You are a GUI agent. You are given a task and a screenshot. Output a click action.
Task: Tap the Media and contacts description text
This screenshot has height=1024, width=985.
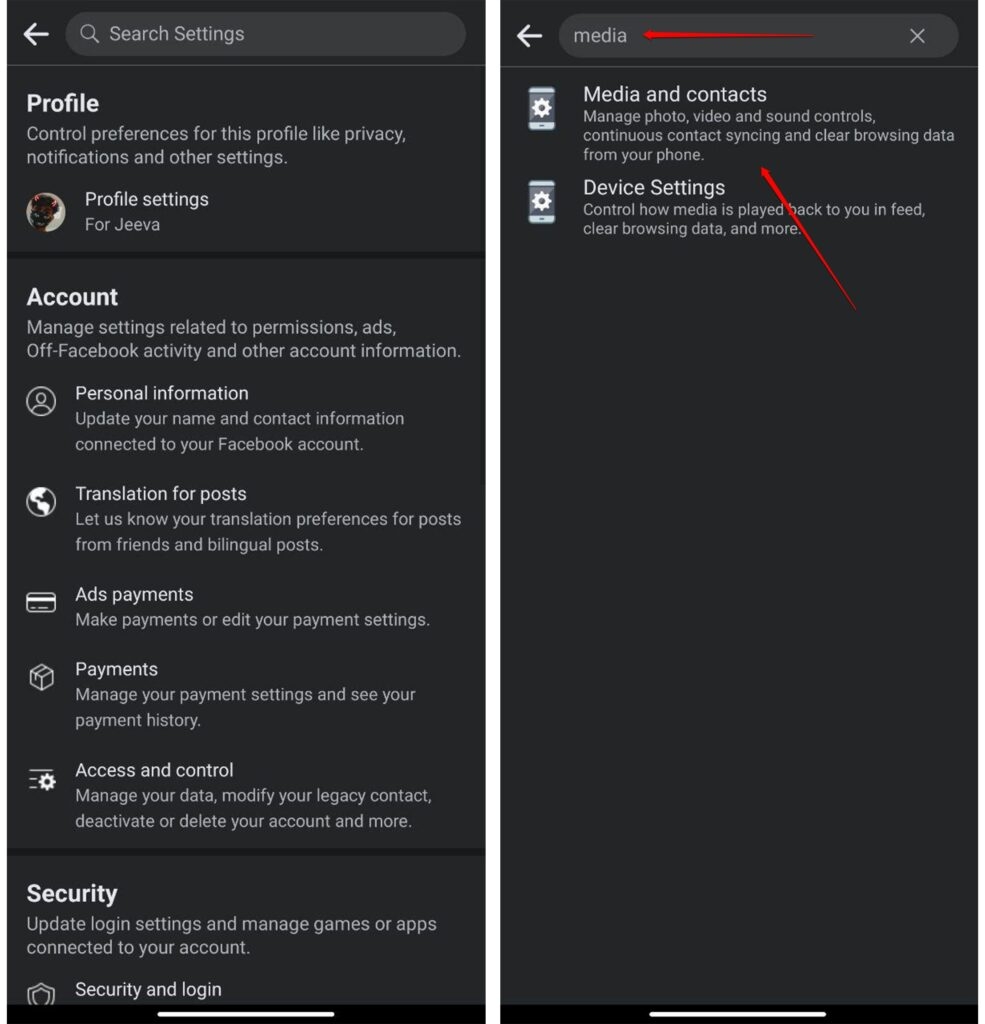coord(769,135)
